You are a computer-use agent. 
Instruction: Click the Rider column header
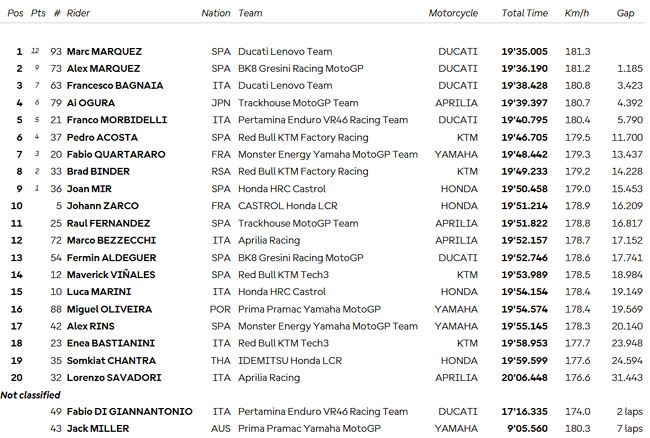(x=78, y=13)
